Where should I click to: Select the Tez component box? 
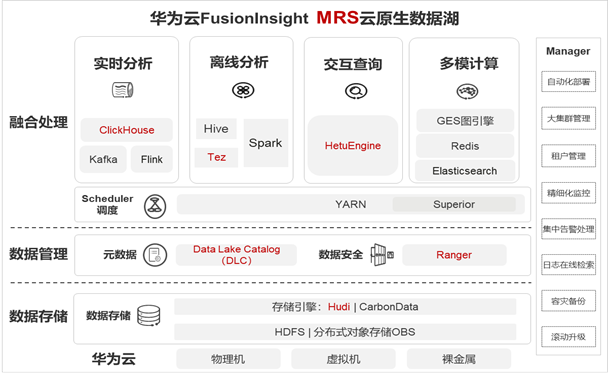[x=216, y=157]
